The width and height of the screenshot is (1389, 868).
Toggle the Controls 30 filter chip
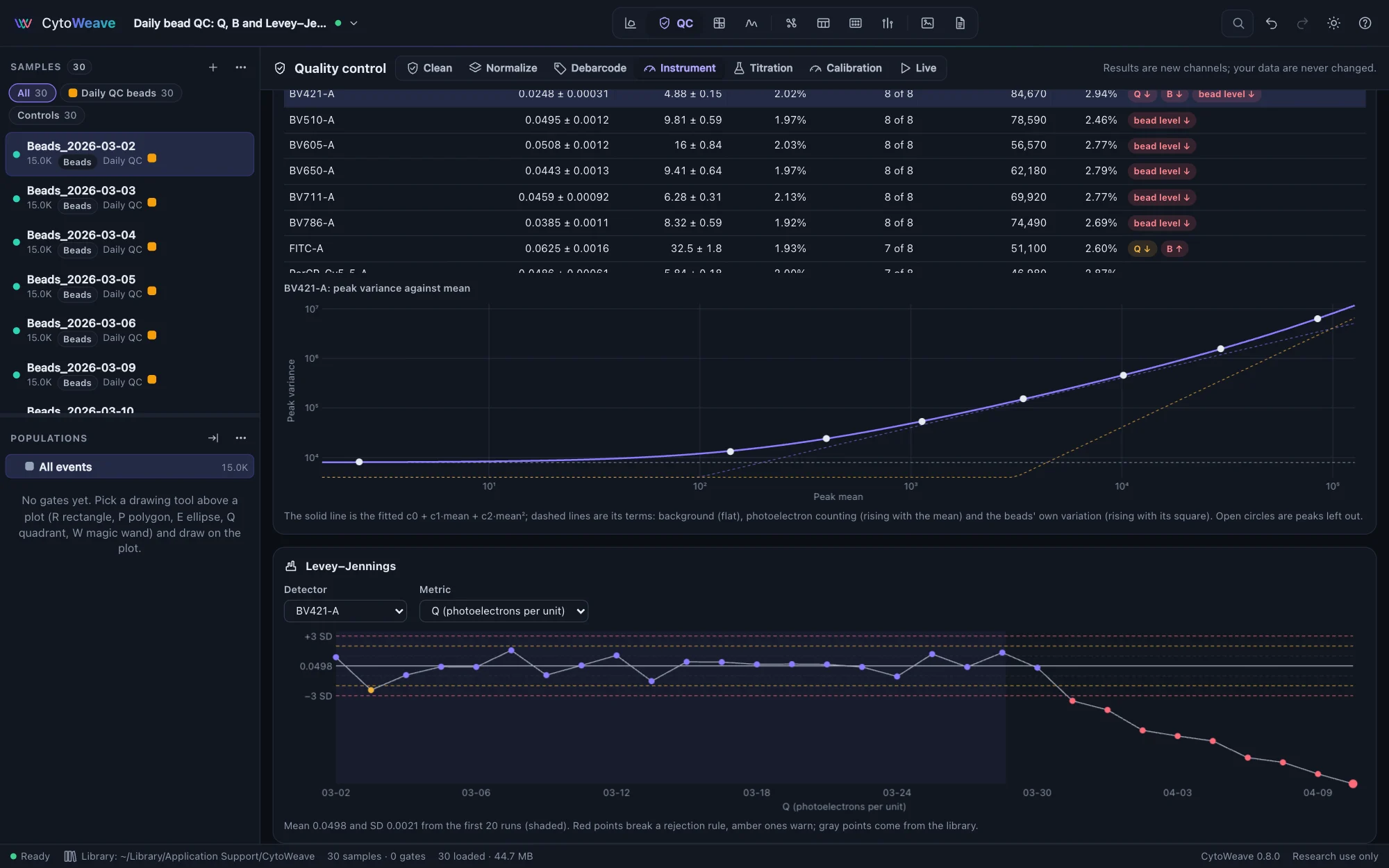pos(47,115)
